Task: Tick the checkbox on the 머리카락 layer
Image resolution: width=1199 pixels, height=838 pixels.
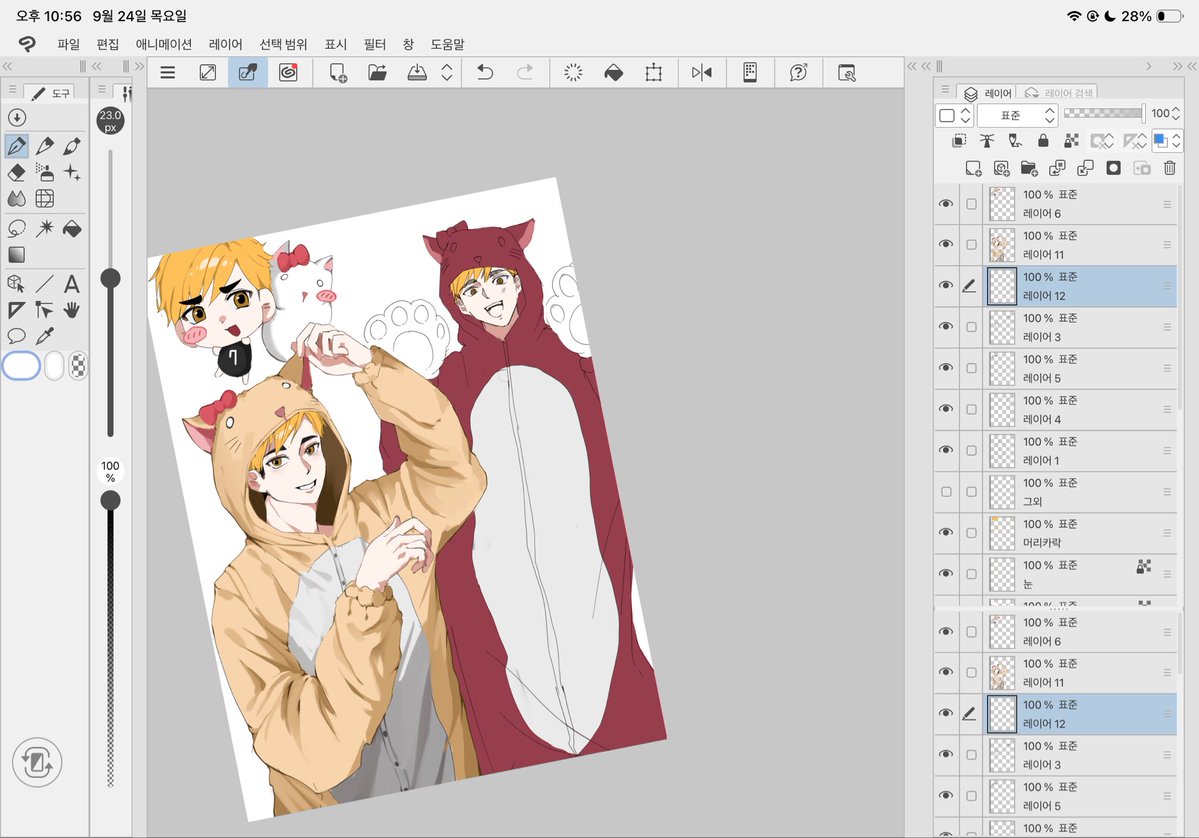Action: 971,533
